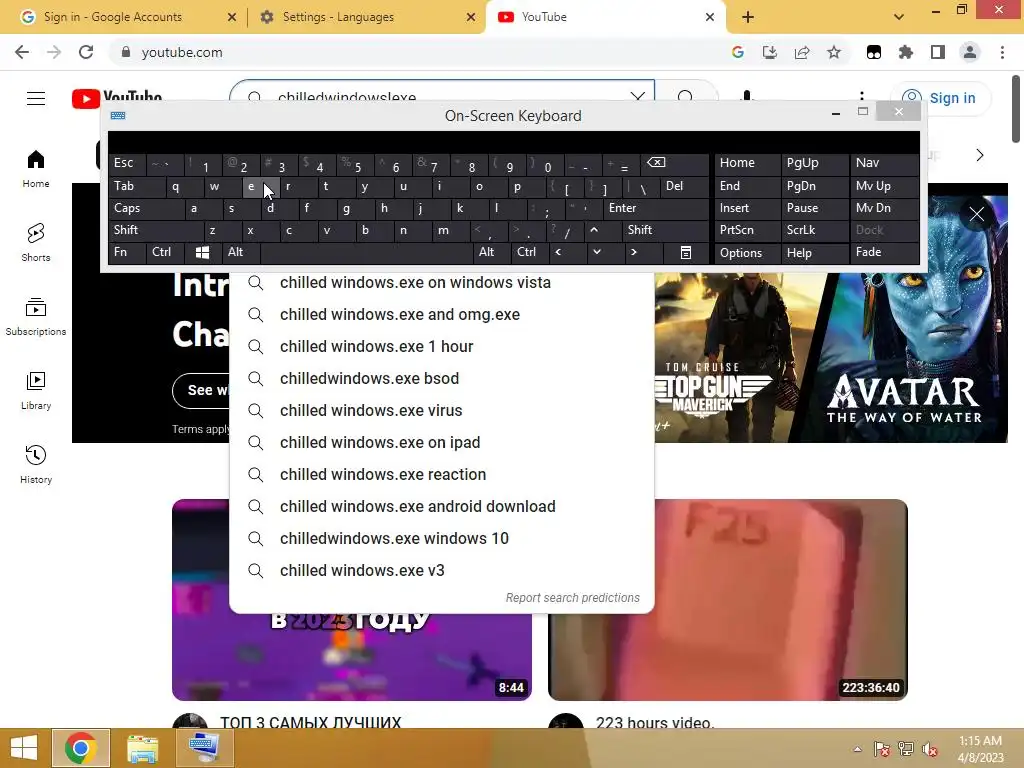Screen dimensions: 1024x768
Task: Click the youtube.com address bar
Action: click(418, 52)
